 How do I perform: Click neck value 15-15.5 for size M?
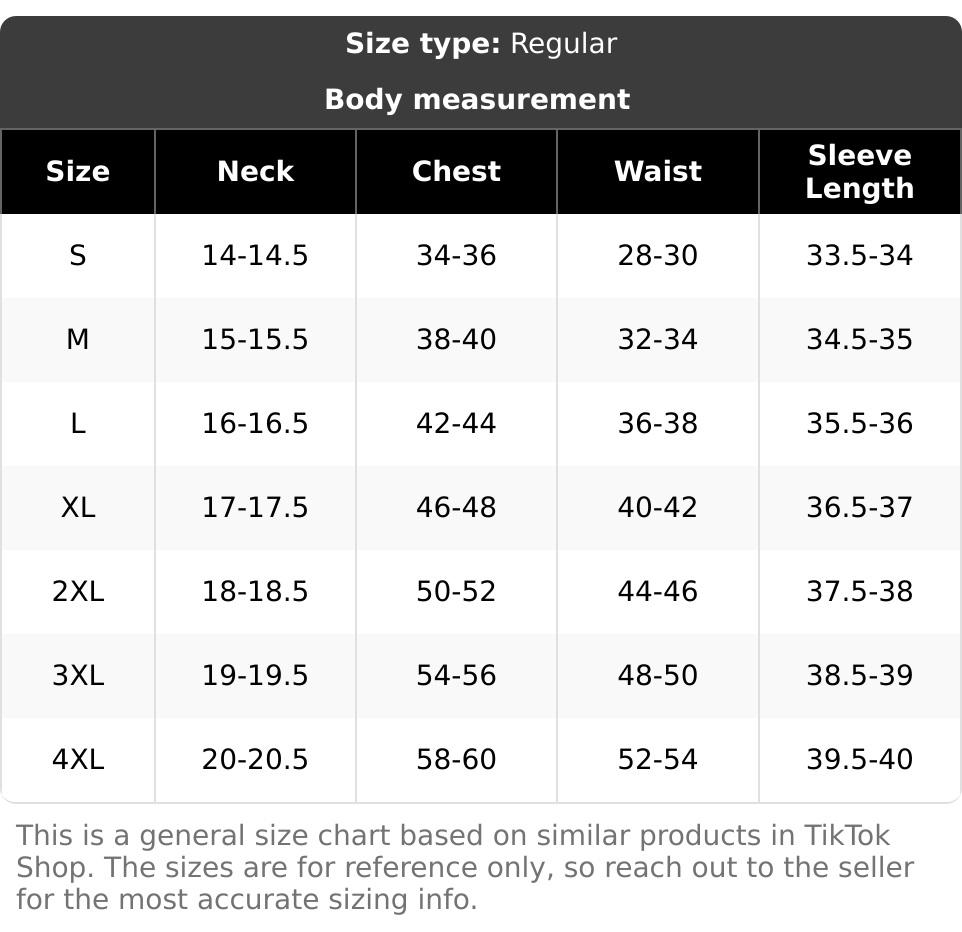(x=255, y=340)
